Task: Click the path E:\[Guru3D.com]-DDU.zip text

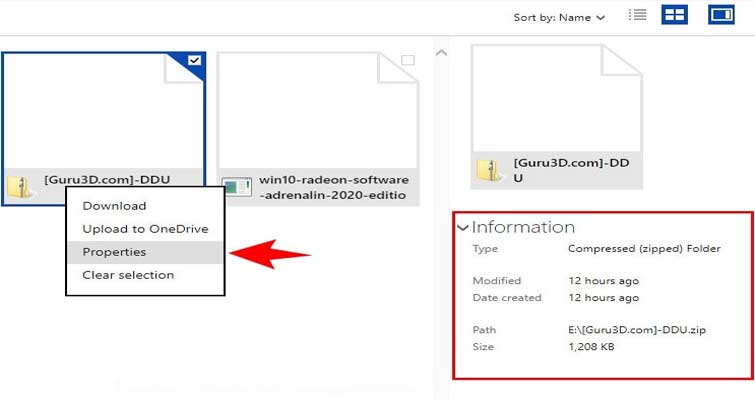Action: (637, 330)
